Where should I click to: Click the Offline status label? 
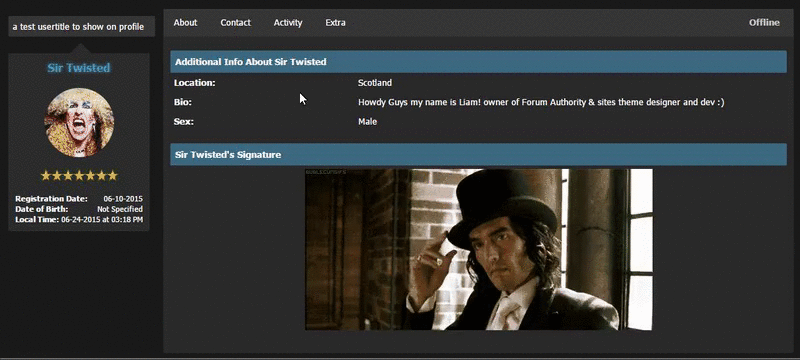coord(764,22)
